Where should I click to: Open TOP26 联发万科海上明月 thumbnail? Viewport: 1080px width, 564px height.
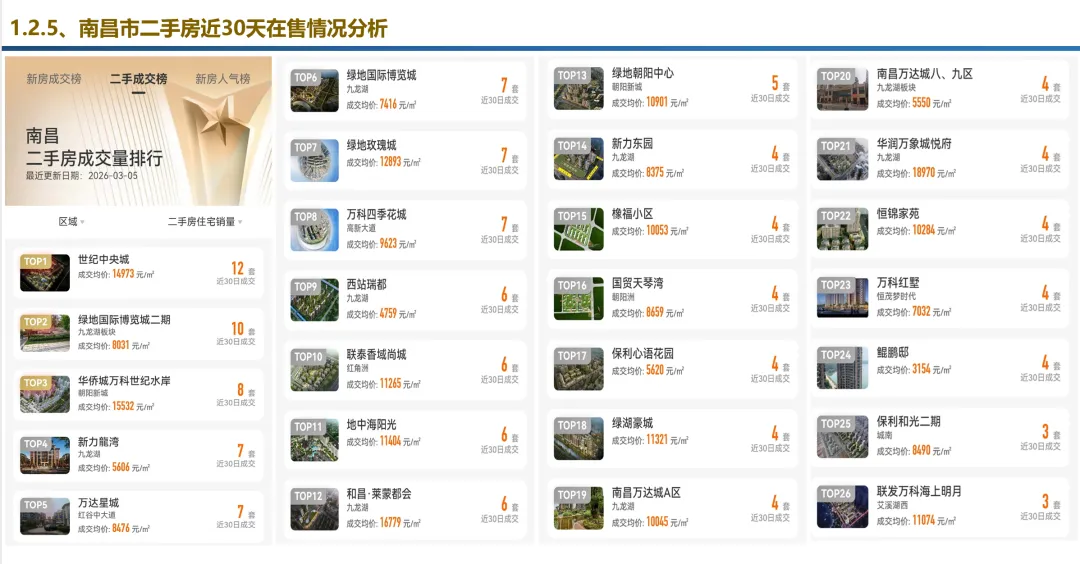coord(842,507)
